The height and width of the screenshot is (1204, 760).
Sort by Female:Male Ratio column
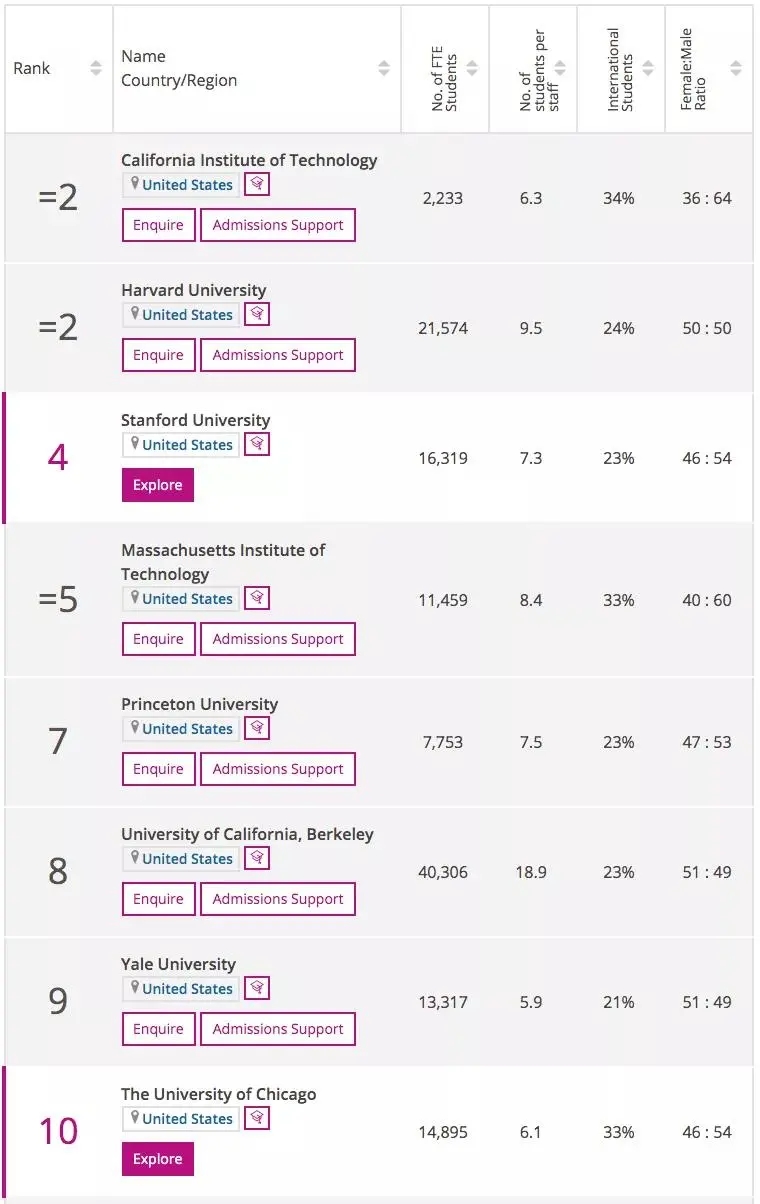(x=736, y=69)
